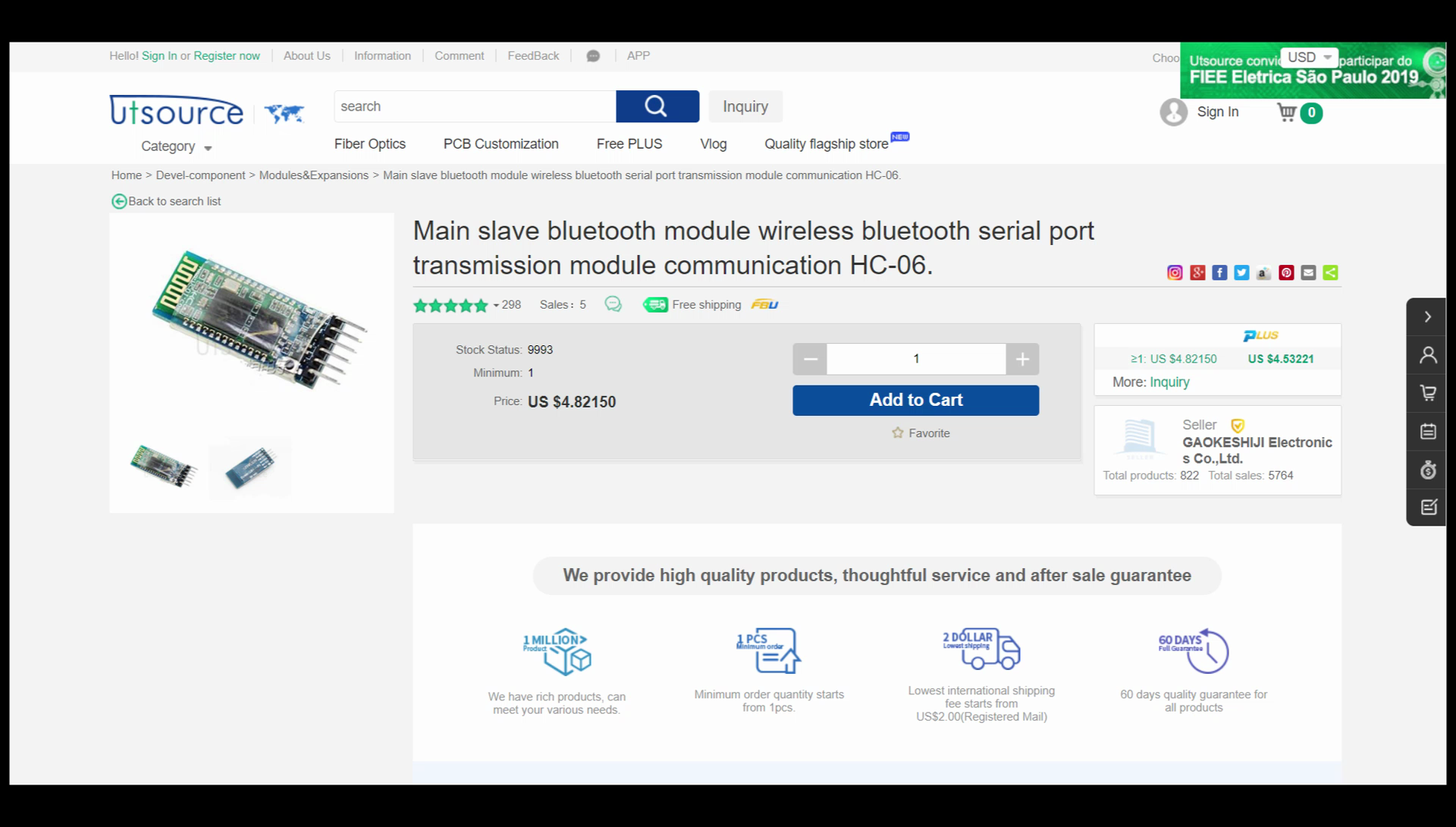Share product on Twitter
Viewport: 1456px width, 827px height.
click(1241, 273)
